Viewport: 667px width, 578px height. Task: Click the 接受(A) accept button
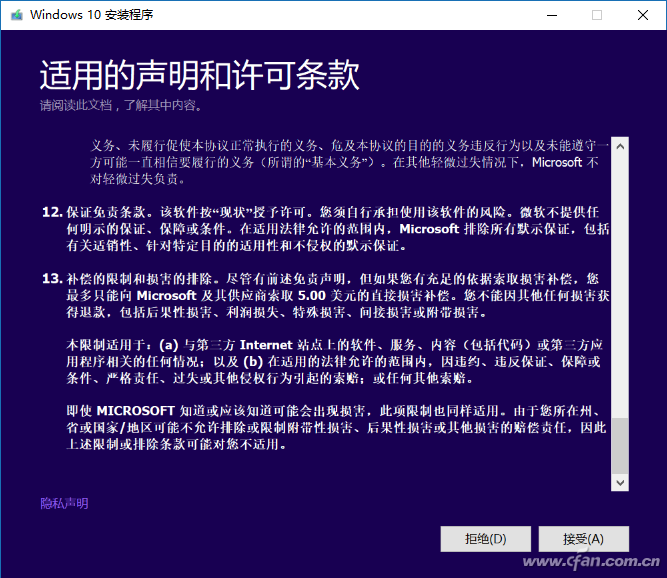point(583,539)
